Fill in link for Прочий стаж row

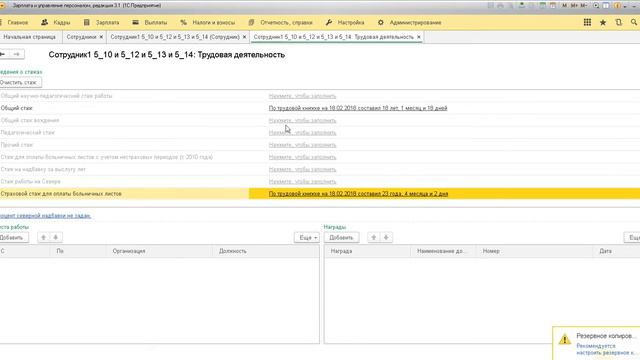[x=302, y=145]
